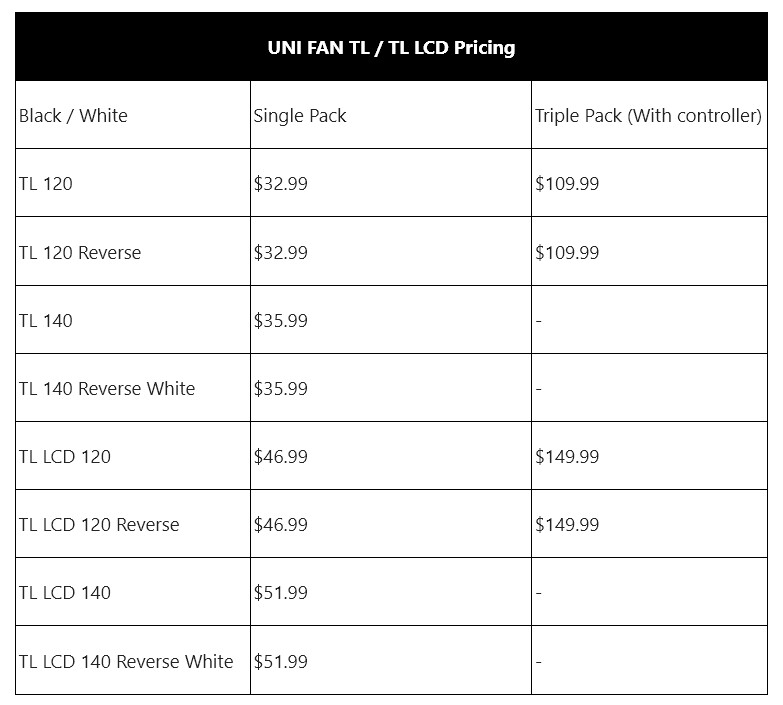Select the TL 120 row label

coord(46,184)
